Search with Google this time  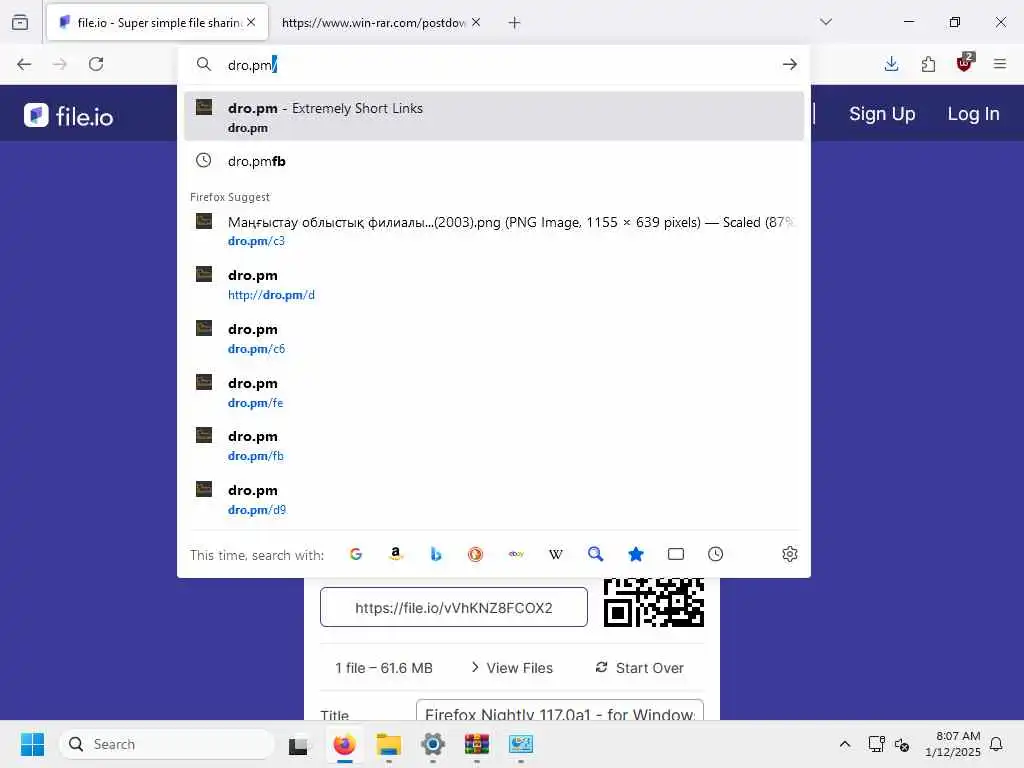pyautogui.click(x=356, y=554)
